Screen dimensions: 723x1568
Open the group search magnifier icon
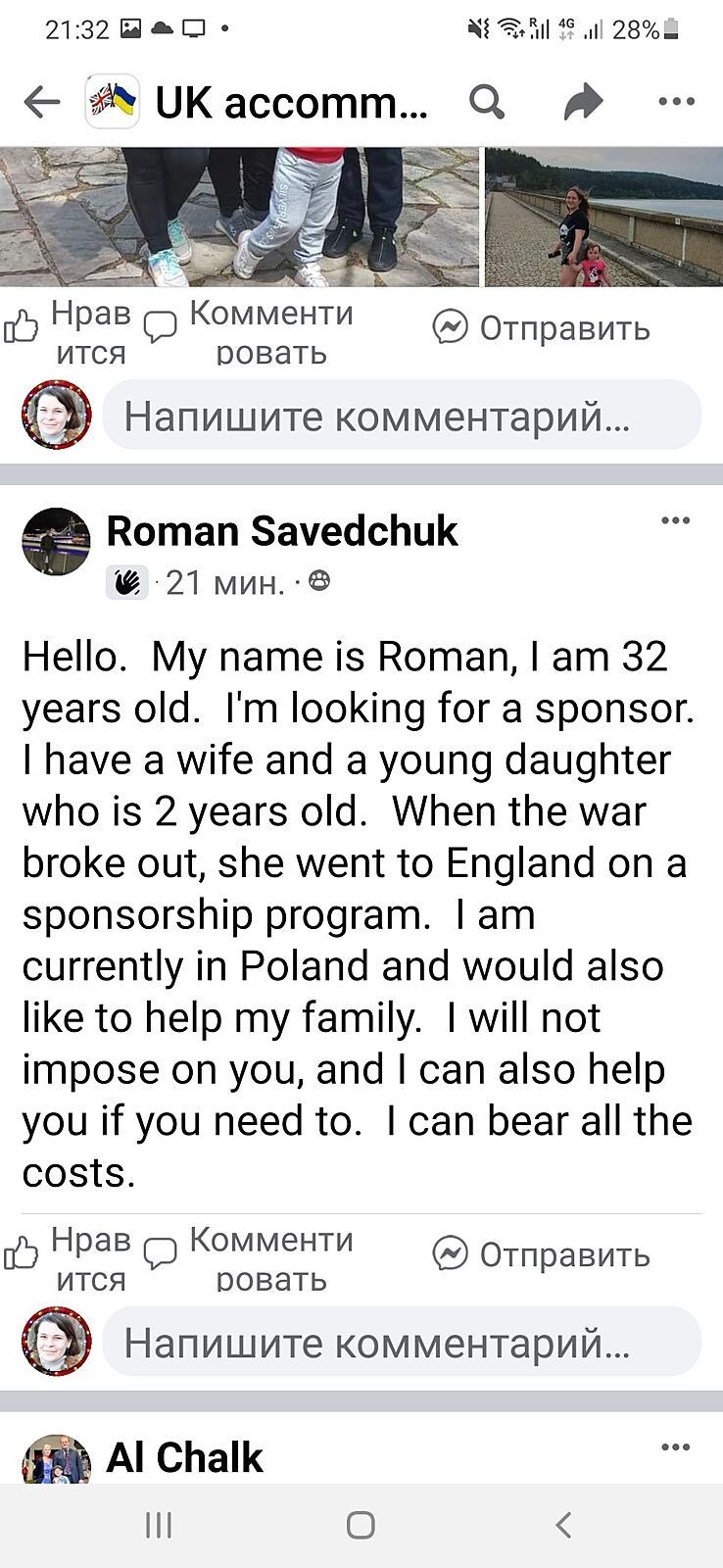(486, 101)
